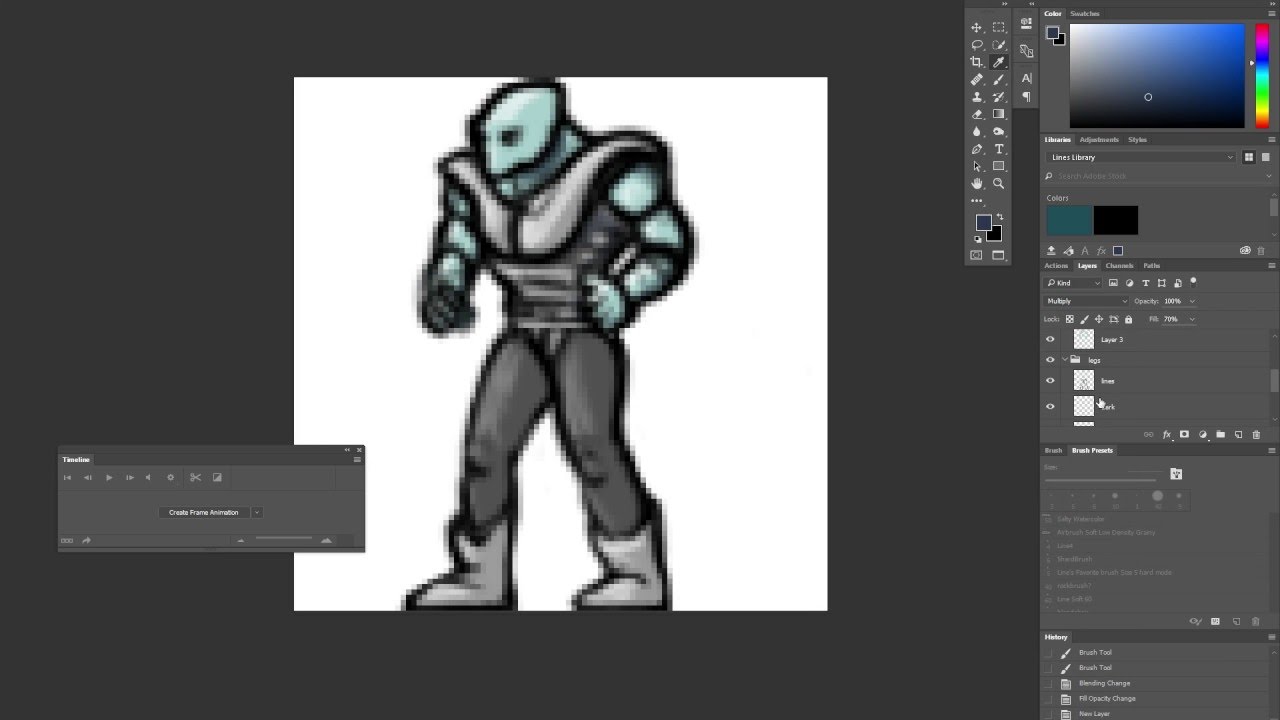The height and width of the screenshot is (720, 1280).
Task: Select the Gradient tool
Action: 998,114
